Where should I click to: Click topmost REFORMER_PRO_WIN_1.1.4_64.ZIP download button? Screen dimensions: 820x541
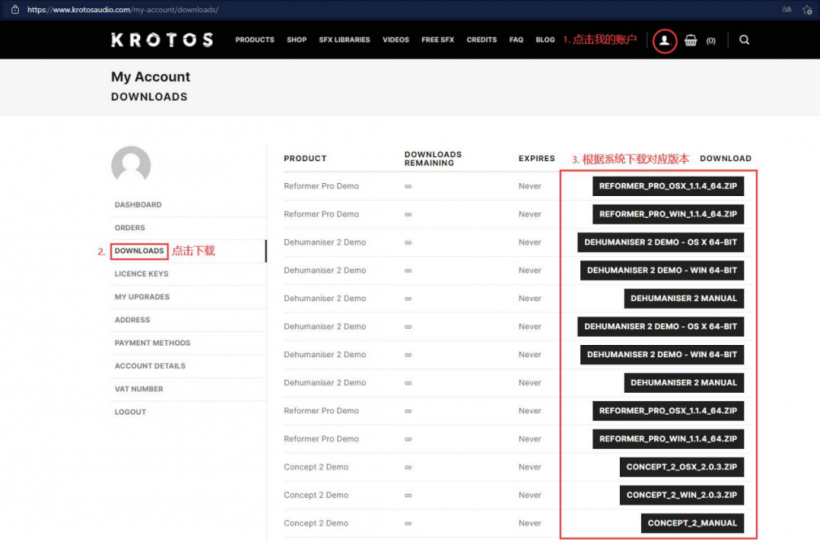668,214
